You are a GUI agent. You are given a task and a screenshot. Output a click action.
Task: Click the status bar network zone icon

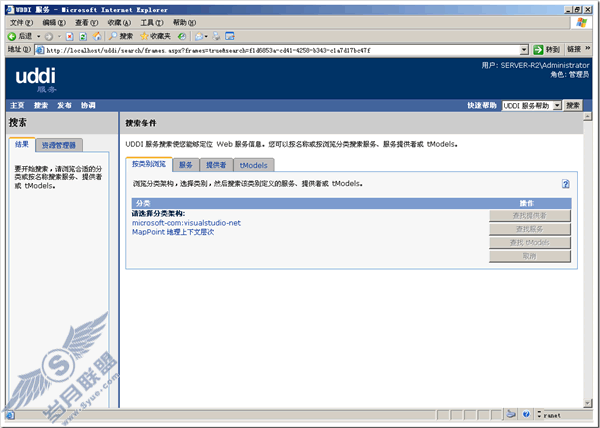point(511,414)
